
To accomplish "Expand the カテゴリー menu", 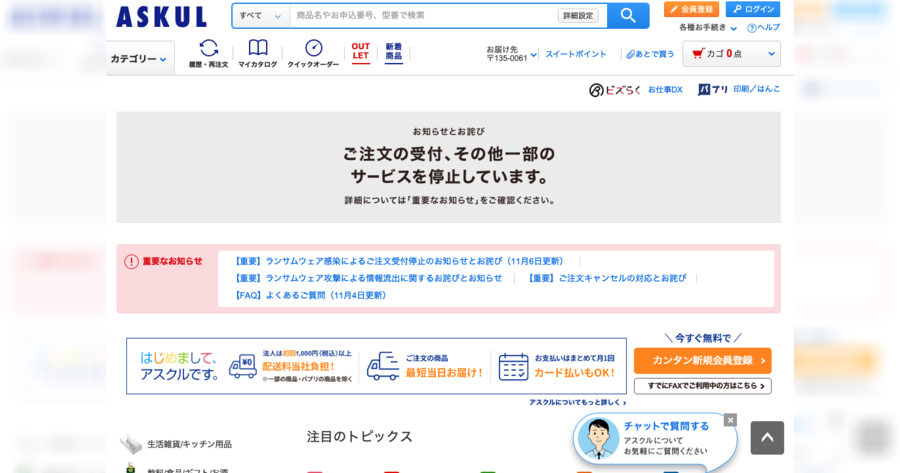I will click(139, 59).
